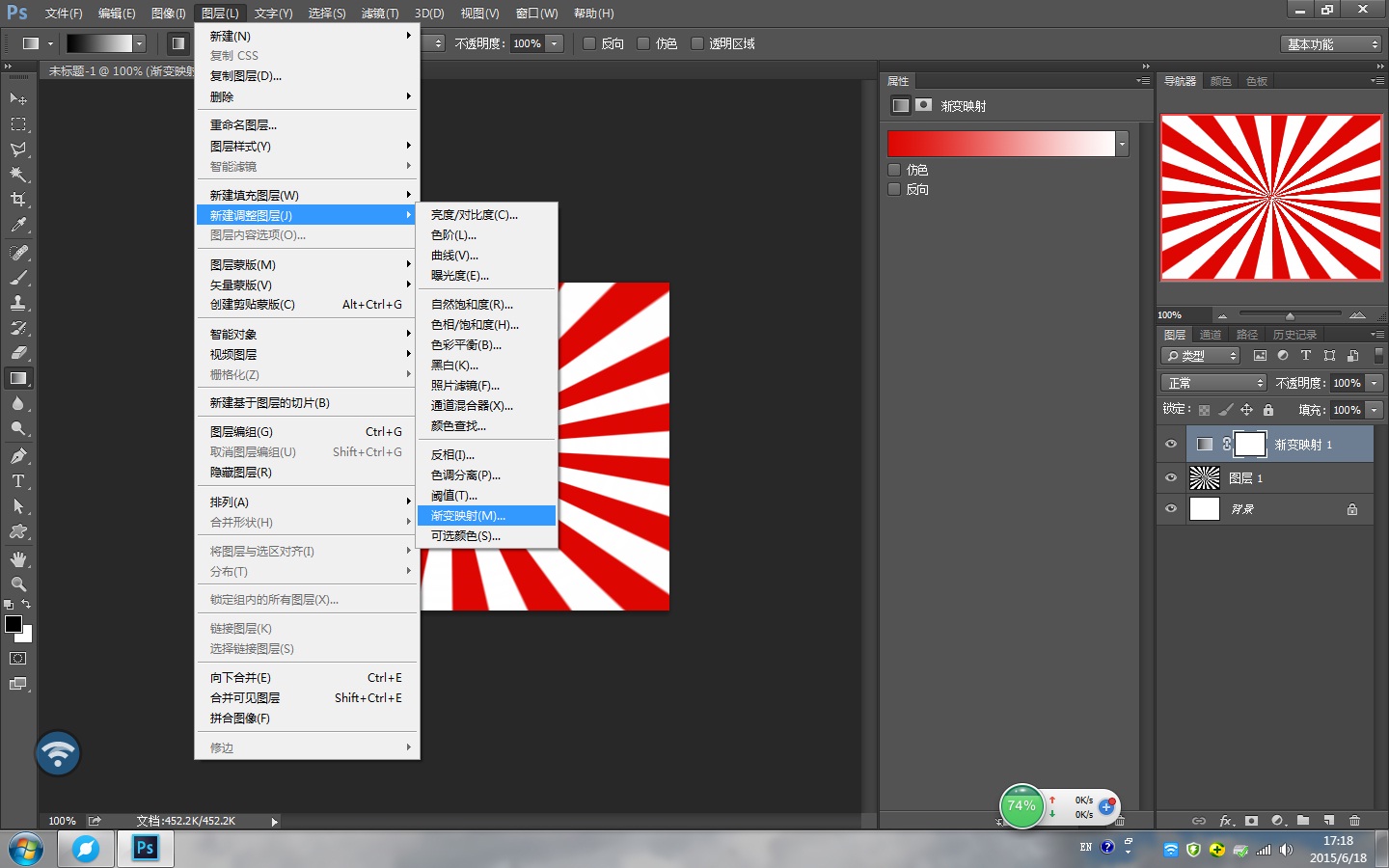Choose 渐变映射(M)... from adjustment submenu
The height and width of the screenshot is (868, 1389).
(487, 516)
